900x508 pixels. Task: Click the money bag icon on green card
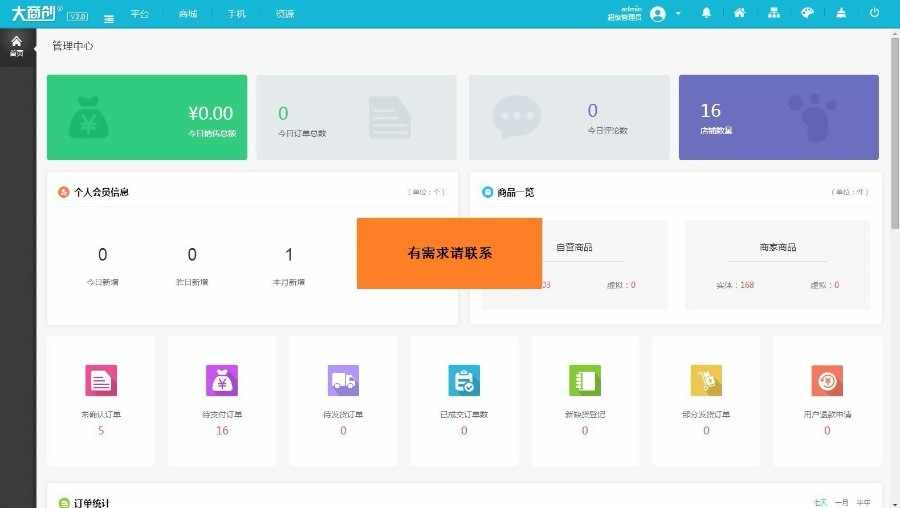tap(88, 118)
